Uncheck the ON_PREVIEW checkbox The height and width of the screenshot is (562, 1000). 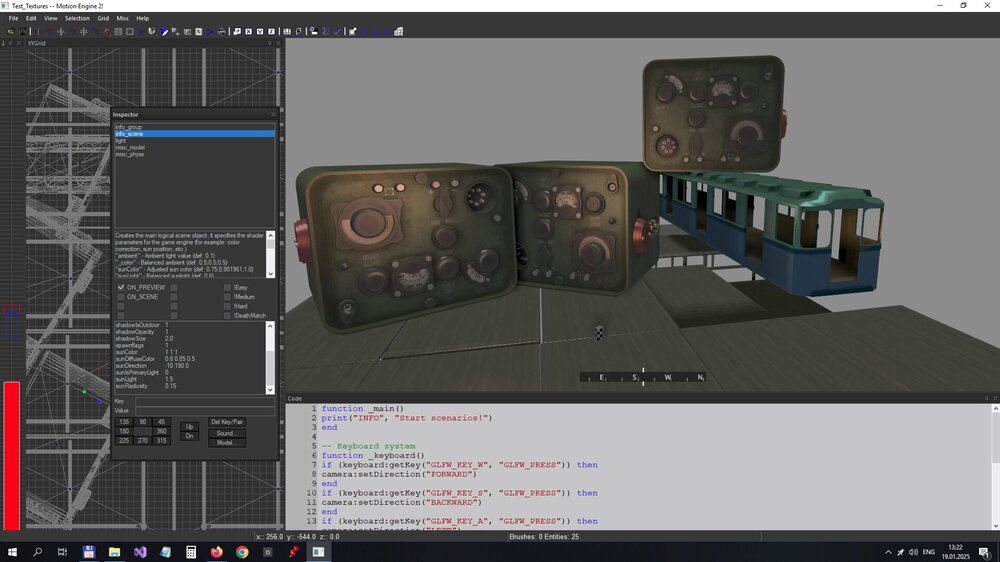[121, 287]
